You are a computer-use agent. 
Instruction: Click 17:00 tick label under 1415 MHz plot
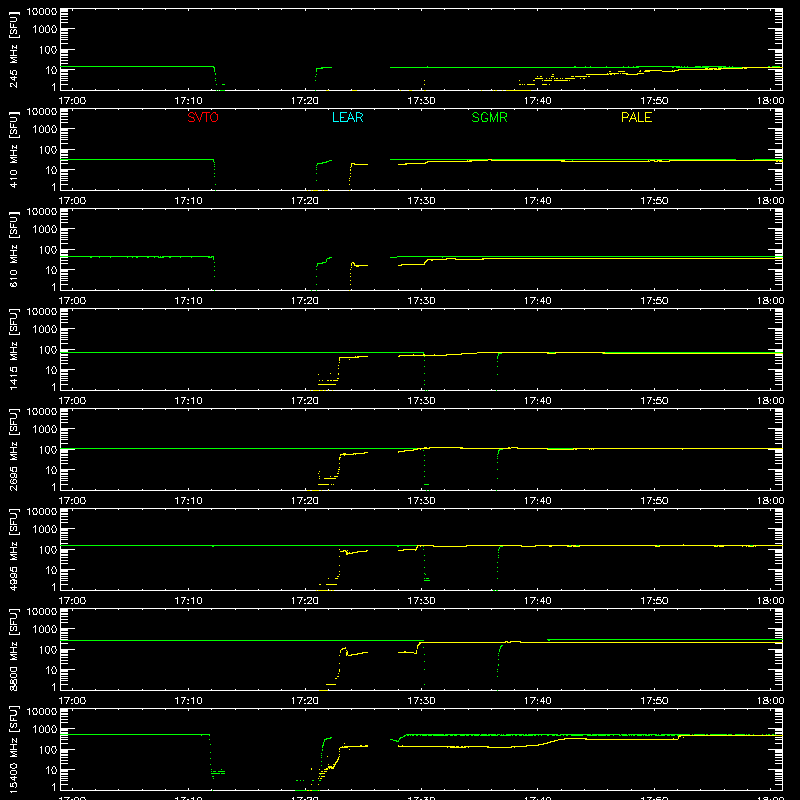72,401
